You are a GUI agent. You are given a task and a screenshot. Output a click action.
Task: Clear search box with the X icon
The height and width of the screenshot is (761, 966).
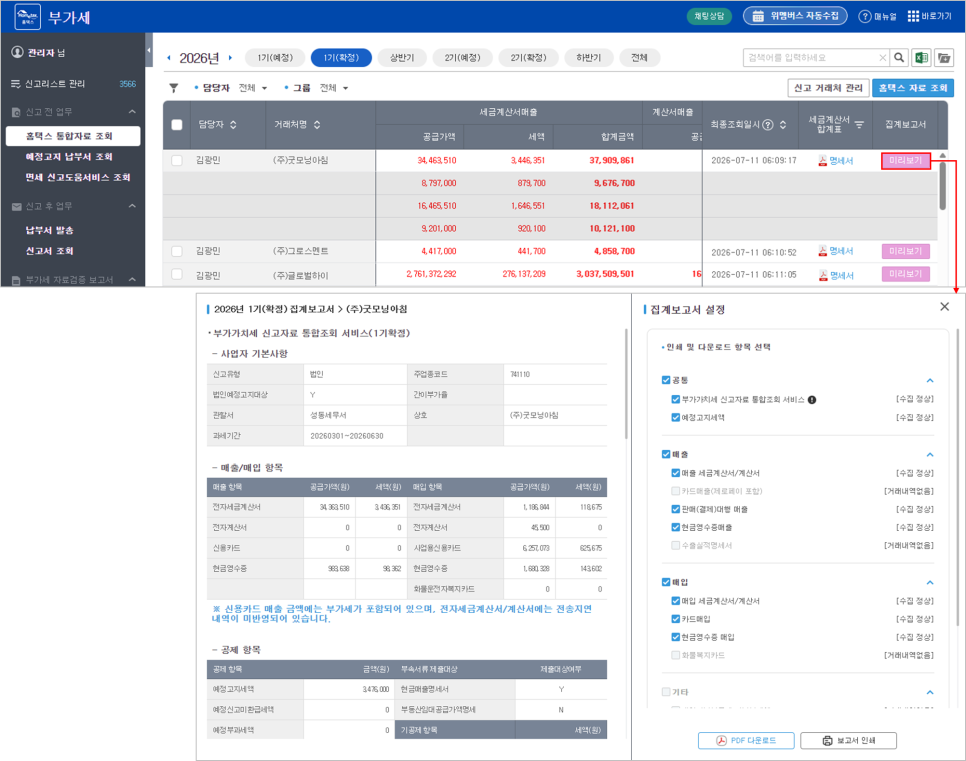click(882, 58)
